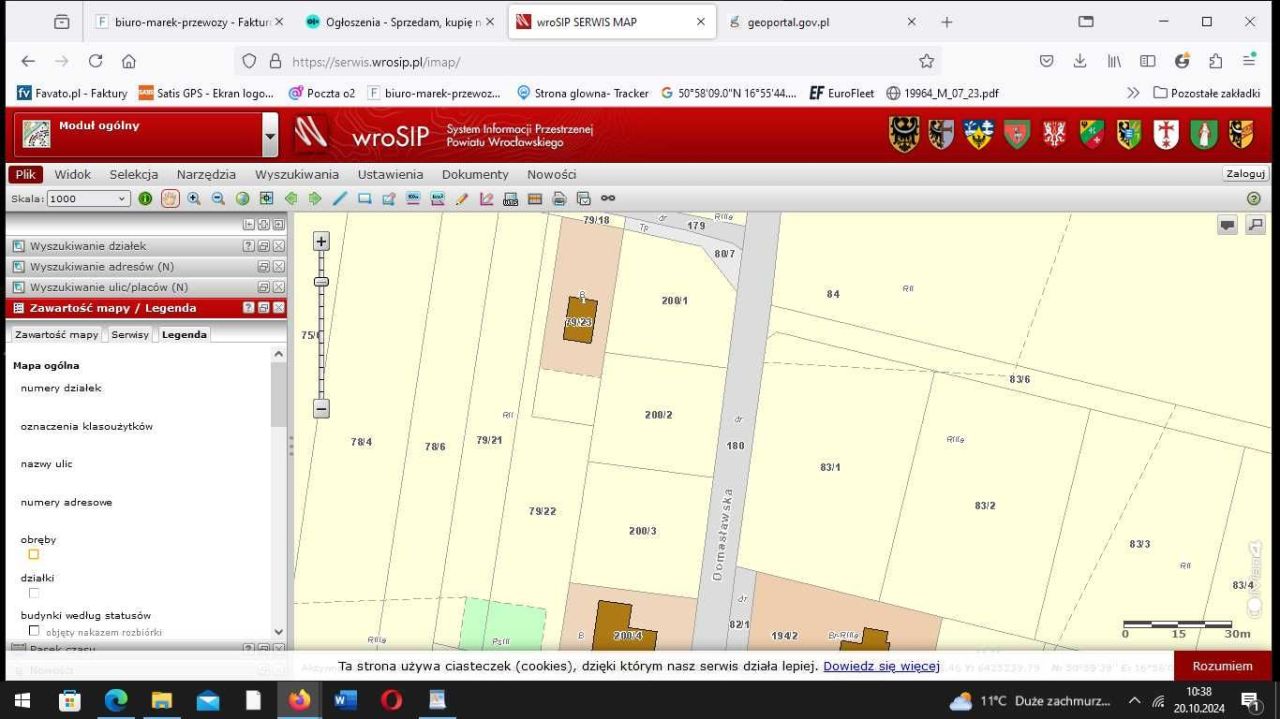Click the plus button on map zoom control
The image size is (1280, 719).
point(321,241)
